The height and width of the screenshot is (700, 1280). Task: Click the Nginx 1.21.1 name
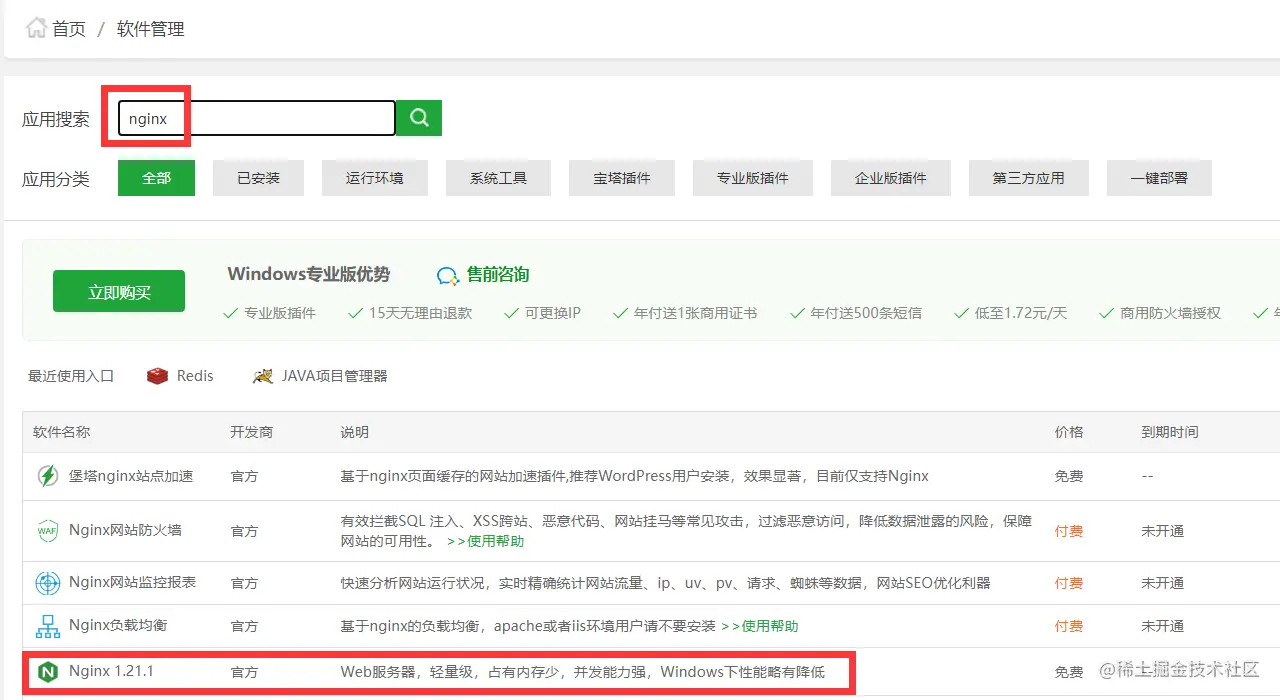pos(111,671)
